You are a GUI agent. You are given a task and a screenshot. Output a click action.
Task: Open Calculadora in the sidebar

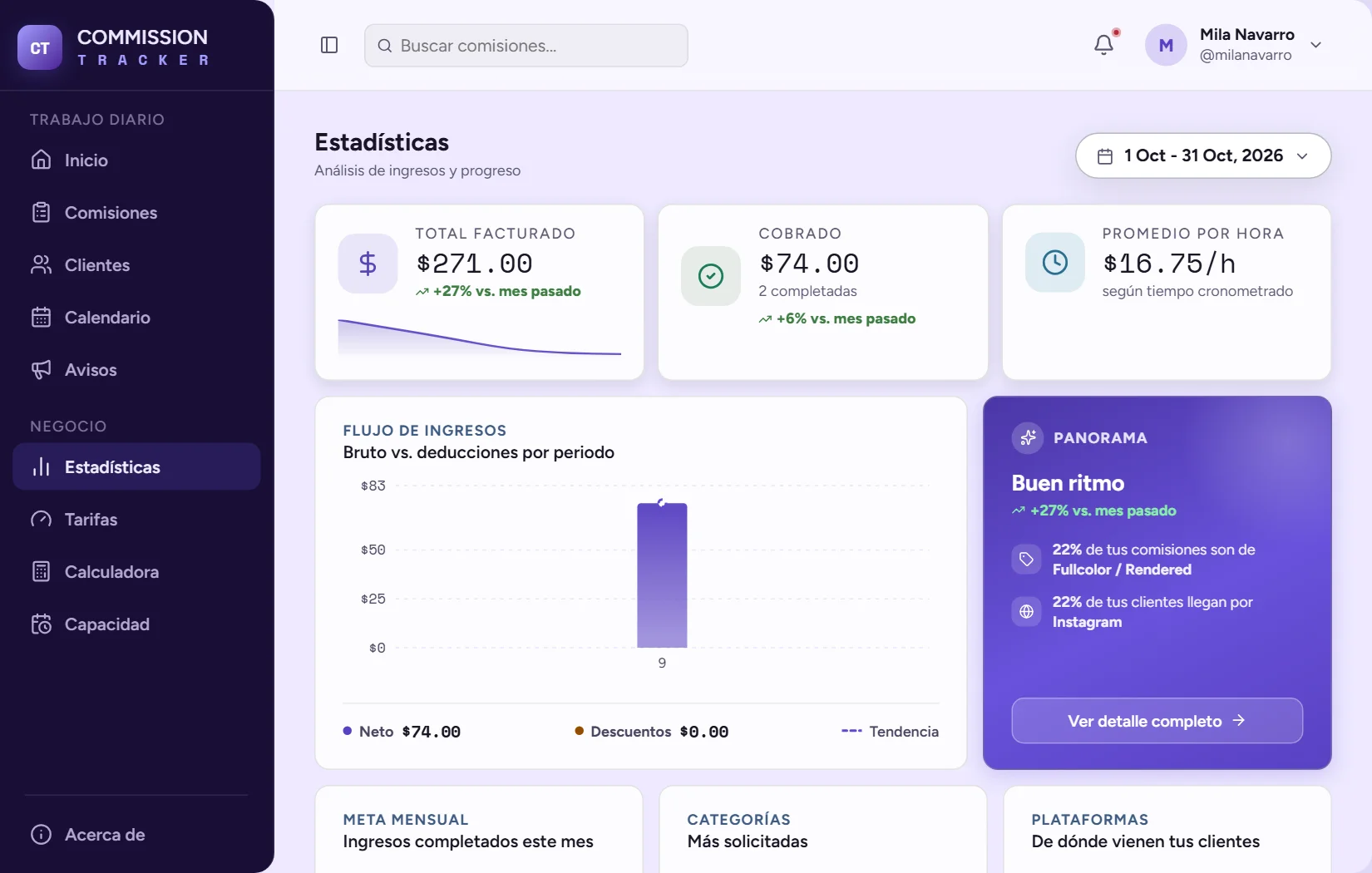pyautogui.click(x=136, y=571)
